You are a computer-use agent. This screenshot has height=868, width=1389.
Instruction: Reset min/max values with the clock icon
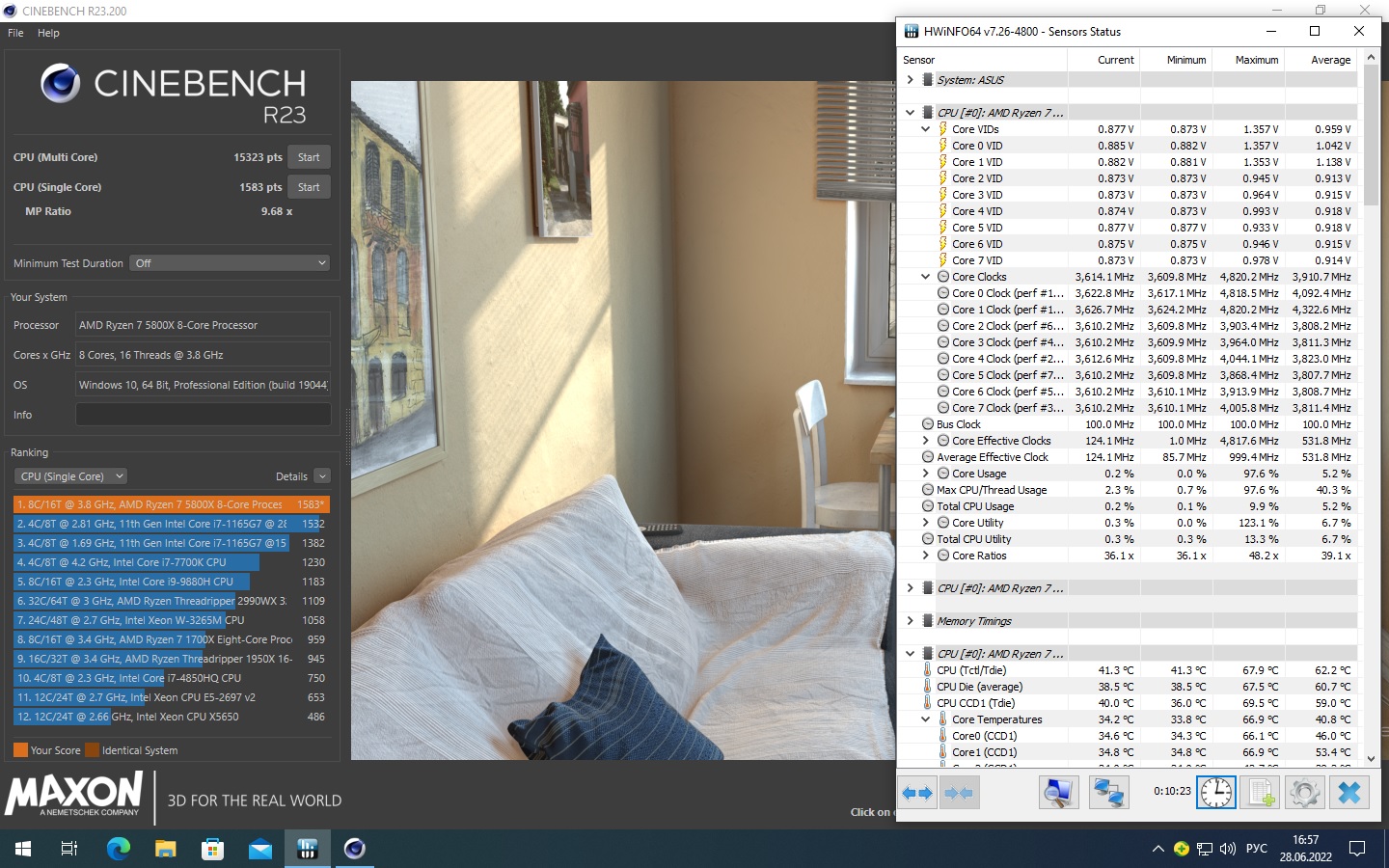(x=1216, y=793)
